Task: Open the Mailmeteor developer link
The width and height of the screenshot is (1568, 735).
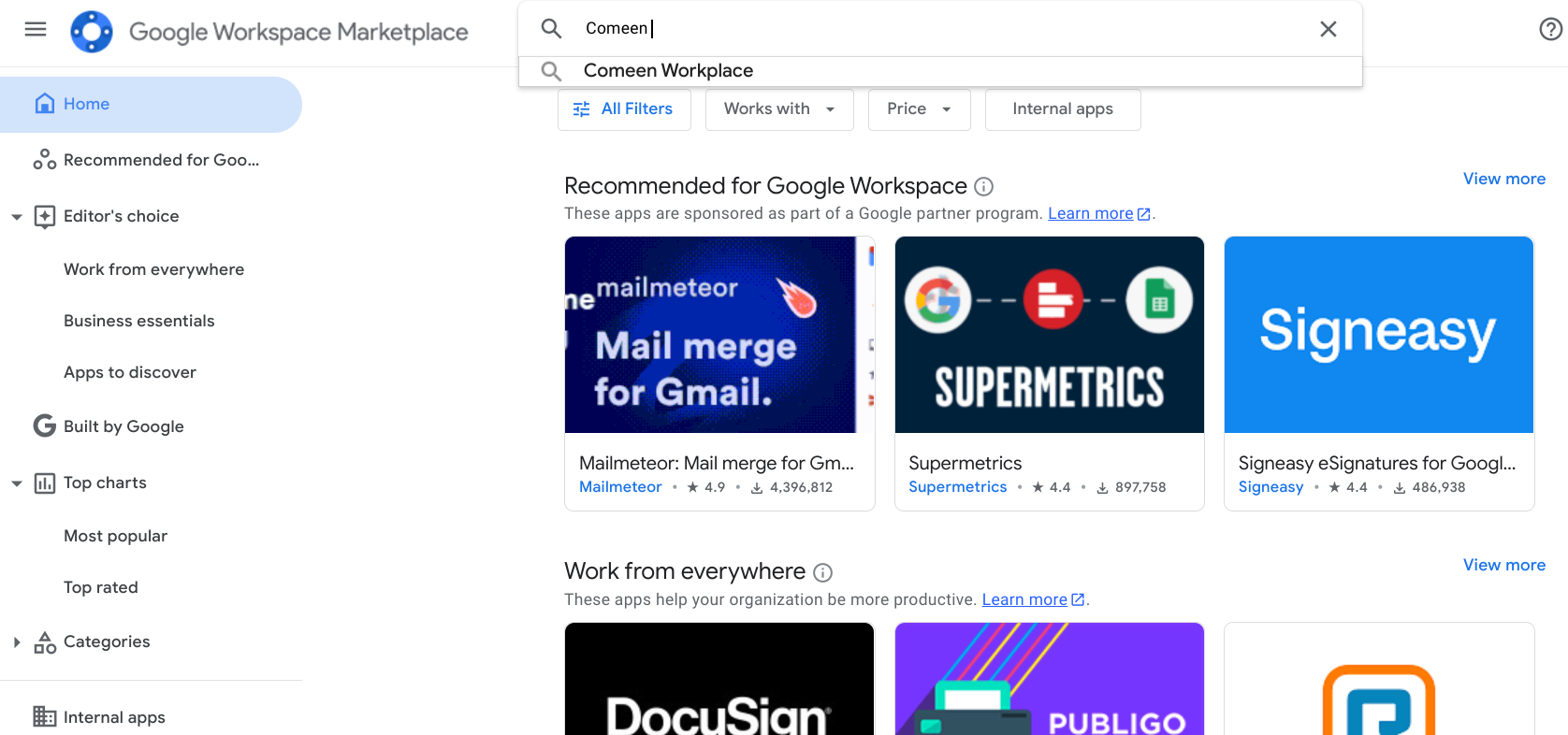Action: pos(620,487)
